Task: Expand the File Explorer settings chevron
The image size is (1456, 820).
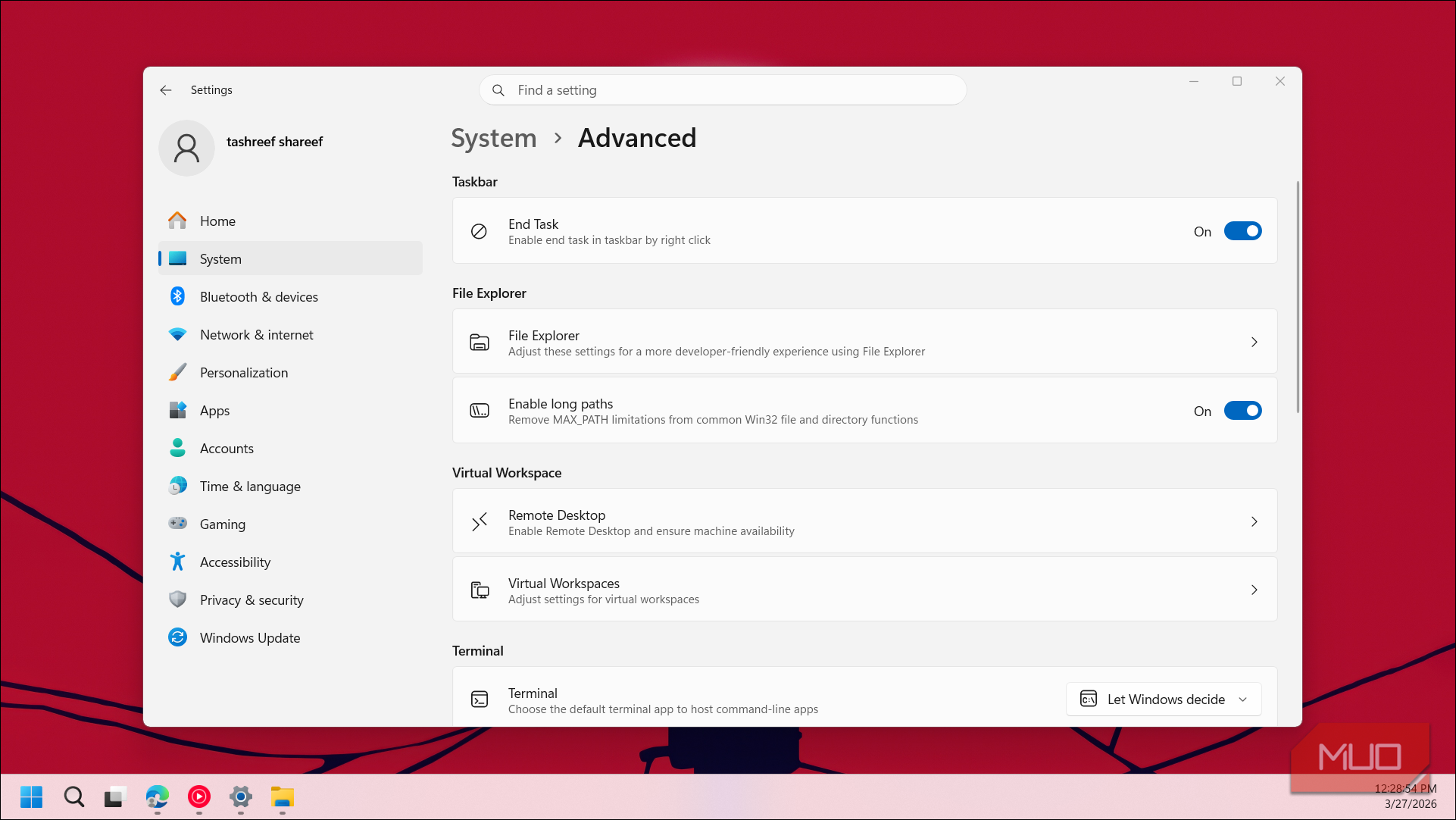Action: coord(1254,343)
